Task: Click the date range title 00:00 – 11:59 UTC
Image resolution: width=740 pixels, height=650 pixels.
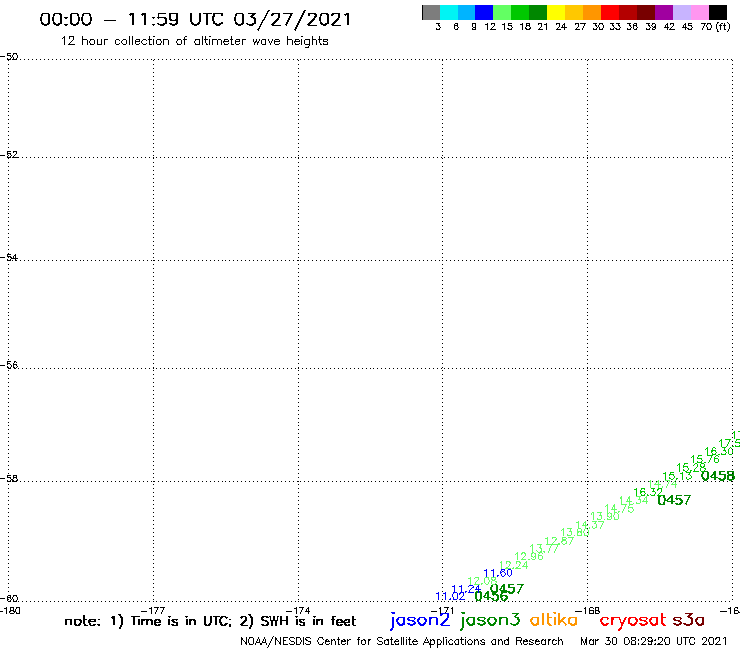Action: (195, 19)
